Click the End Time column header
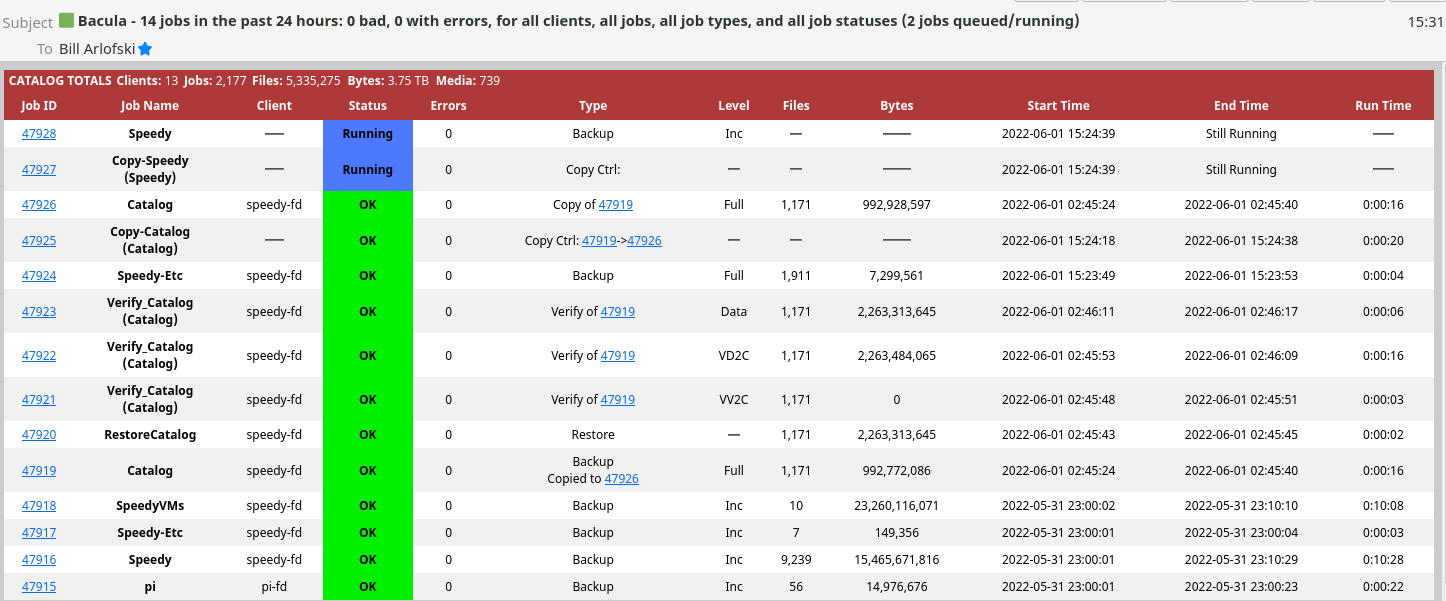The image size is (1446, 601). coord(1241,106)
